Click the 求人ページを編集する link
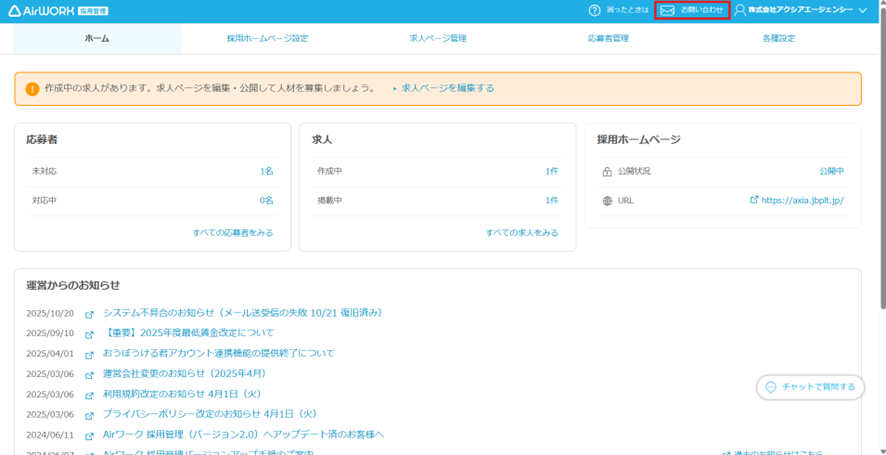The image size is (886, 455). coord(447,88)
